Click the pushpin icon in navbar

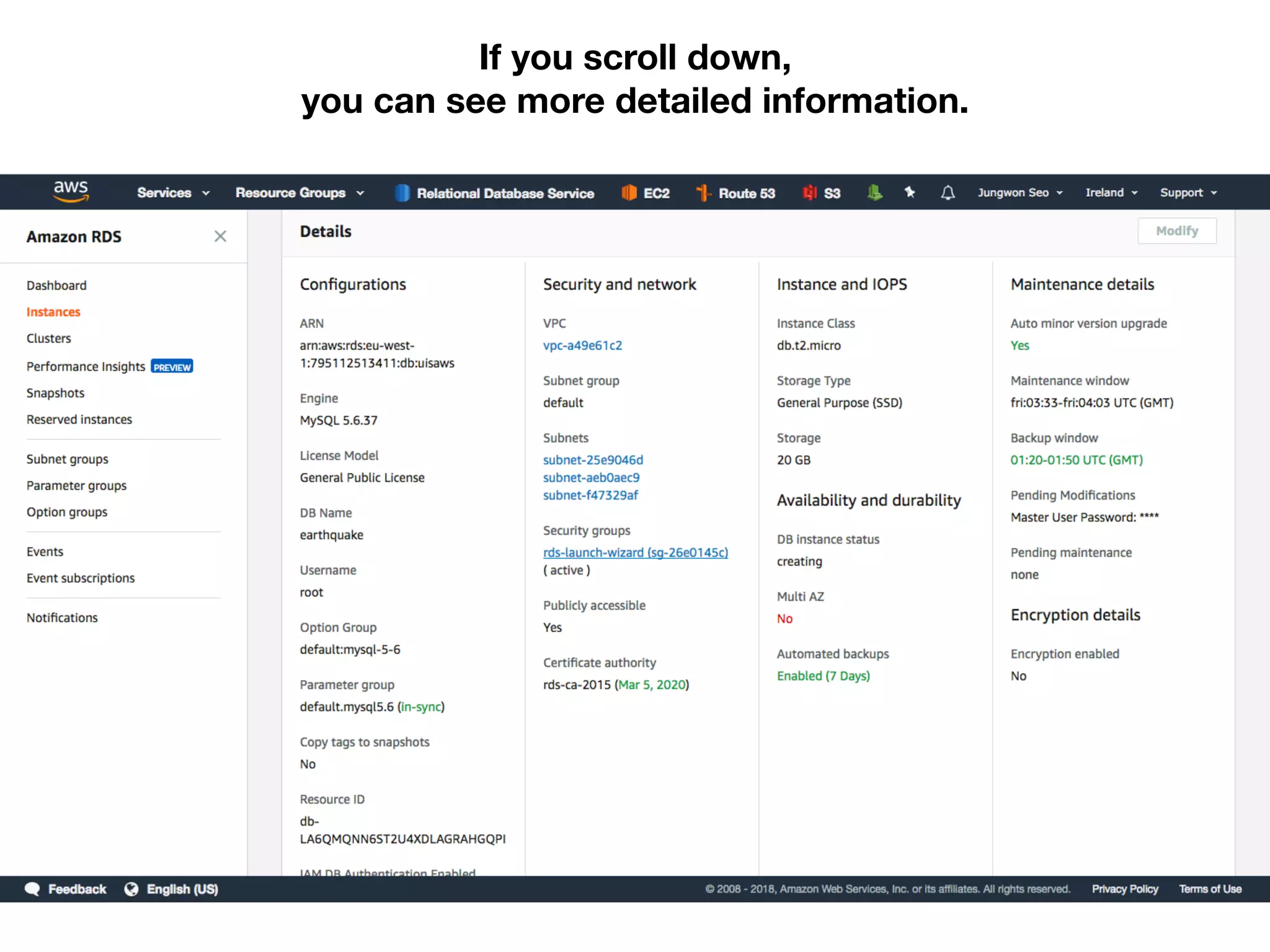coord(910,193)
